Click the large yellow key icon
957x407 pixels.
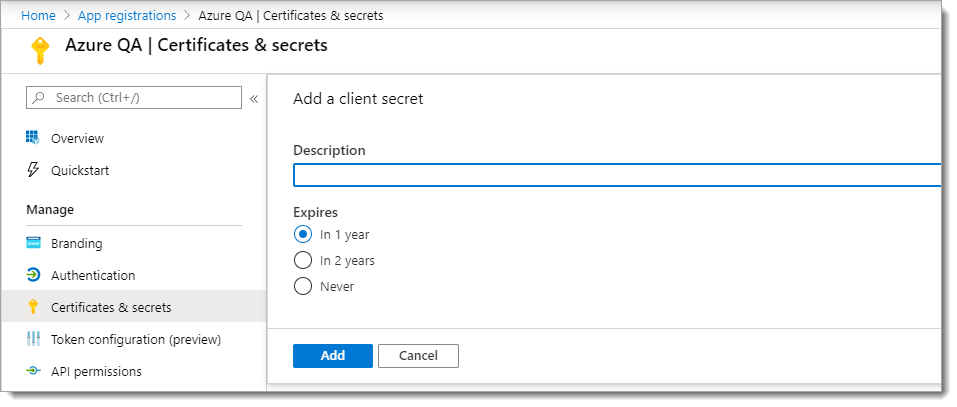click(x=40, y=49)
